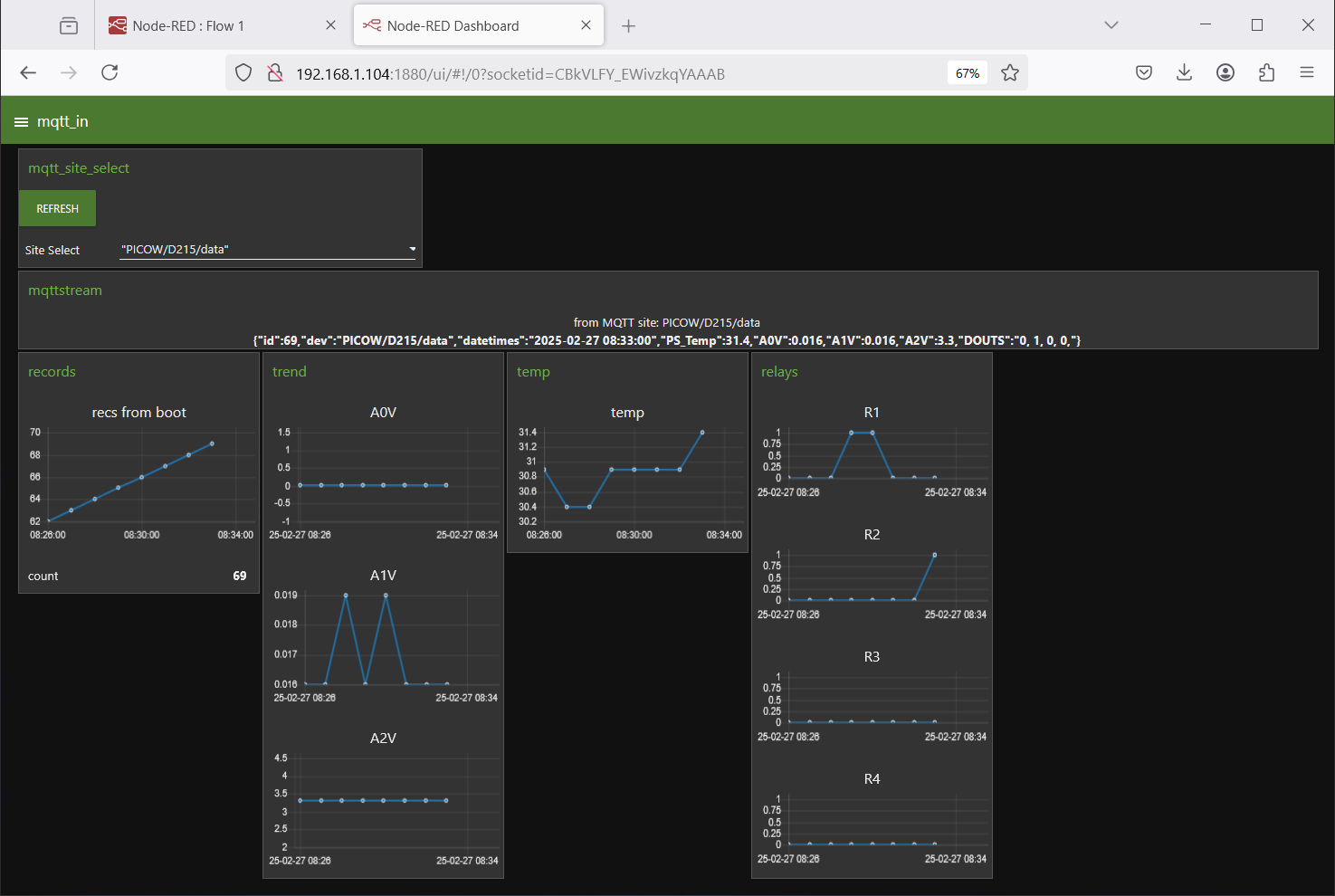1335x896 pixels.
Task: Show insecure connection lock details
Action: (275, 73)
